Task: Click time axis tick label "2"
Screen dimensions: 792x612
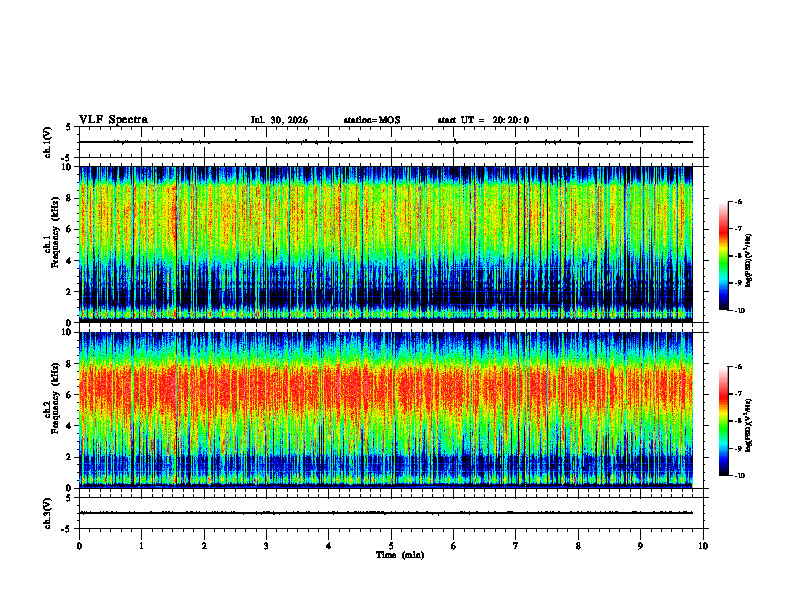Action: (x=204, y=546)
